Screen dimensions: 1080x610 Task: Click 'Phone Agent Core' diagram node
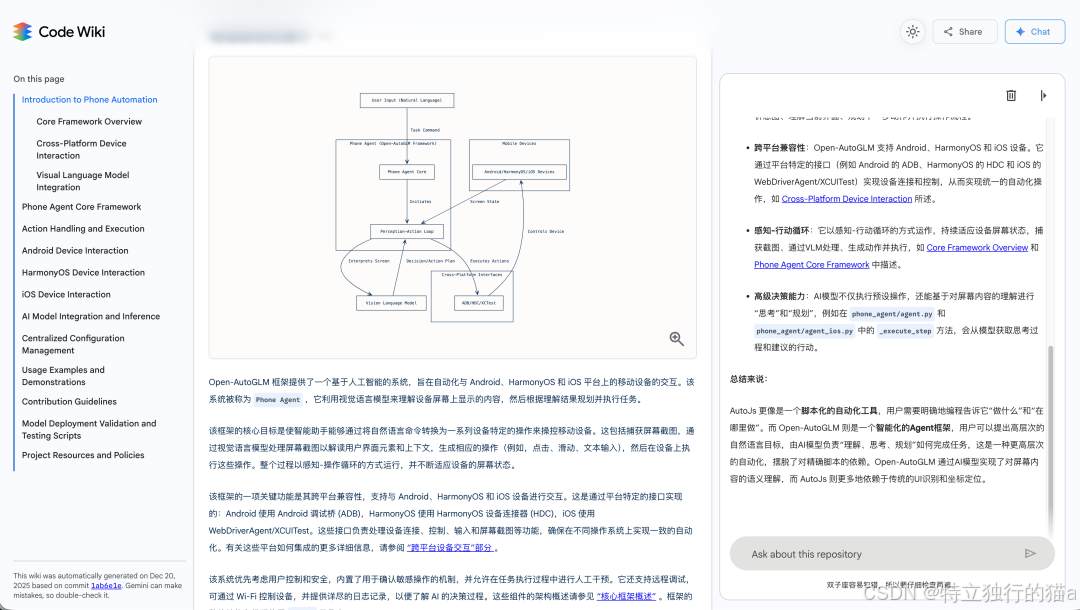[x=407, y=171]
